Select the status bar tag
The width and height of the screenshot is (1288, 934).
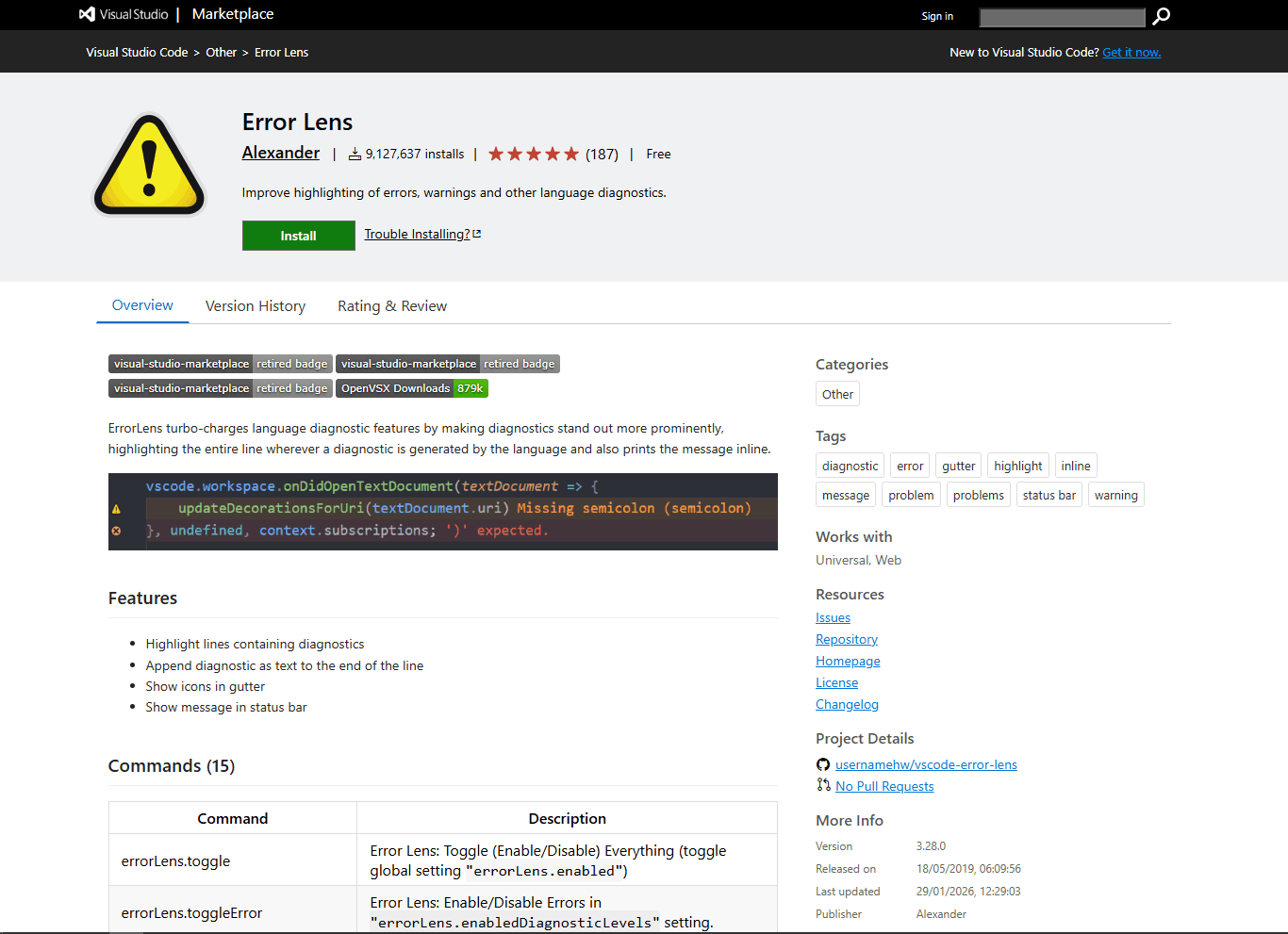click(1049, 495)
